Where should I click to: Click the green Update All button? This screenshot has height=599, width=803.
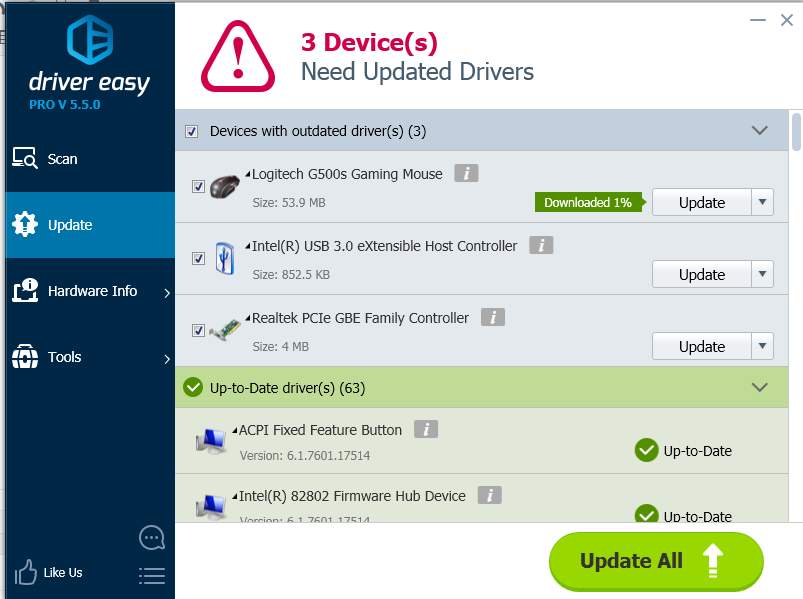656,561
